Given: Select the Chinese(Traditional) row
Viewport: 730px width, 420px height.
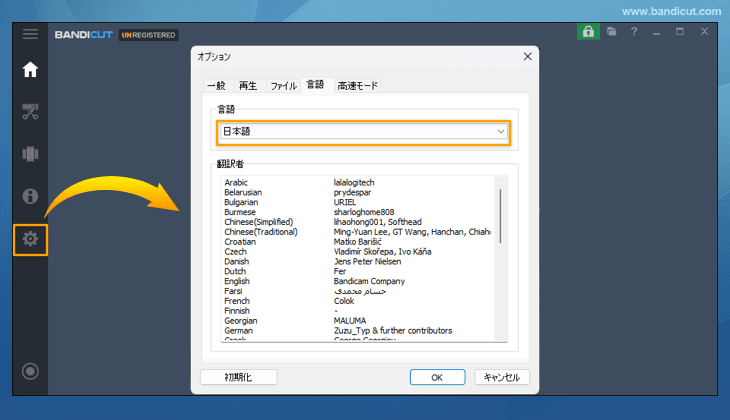Looking at the screenshot, I should click(357, 232).
